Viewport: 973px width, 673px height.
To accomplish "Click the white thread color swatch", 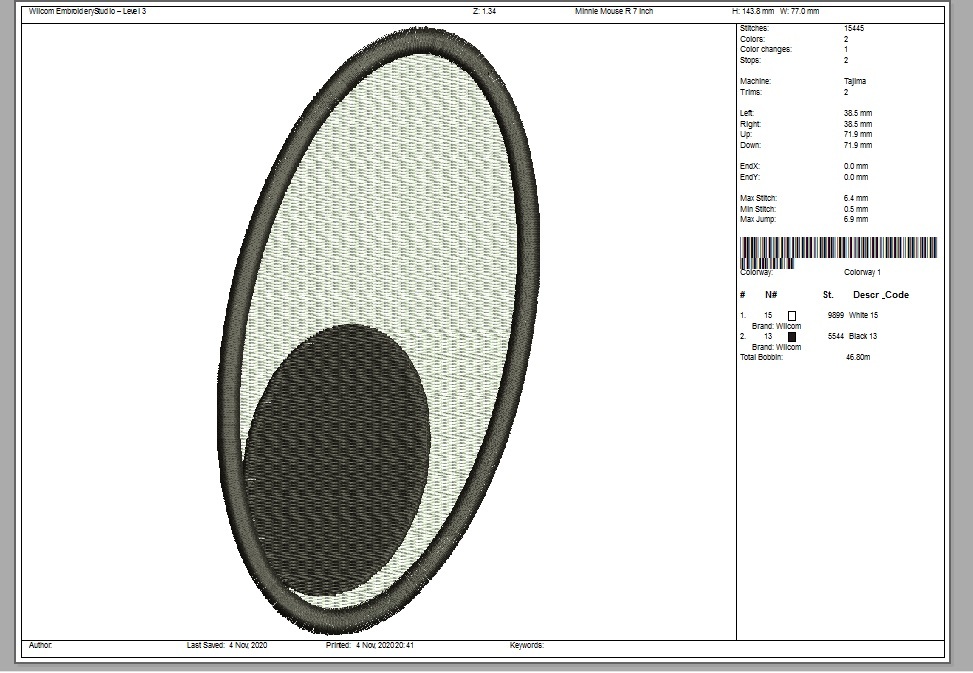I will [792, 316].
